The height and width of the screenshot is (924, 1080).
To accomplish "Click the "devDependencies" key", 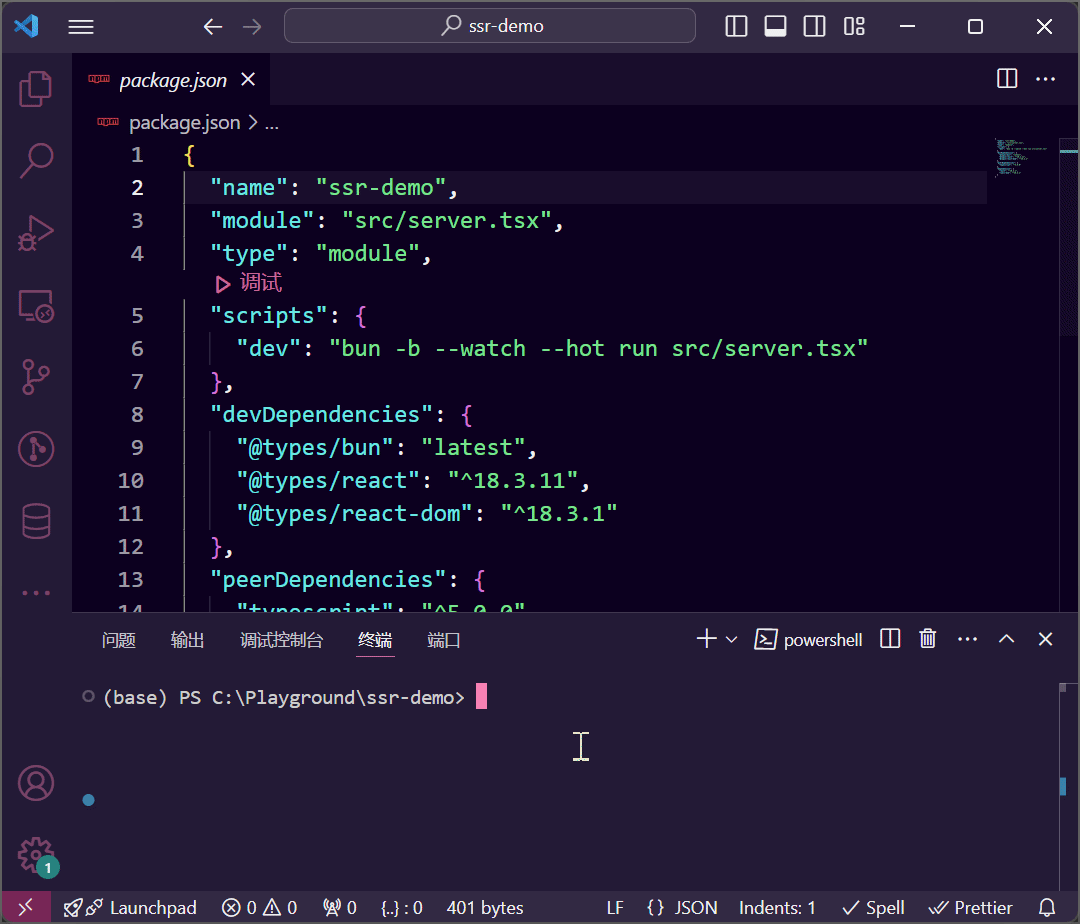I will click(x=321, y=414).
